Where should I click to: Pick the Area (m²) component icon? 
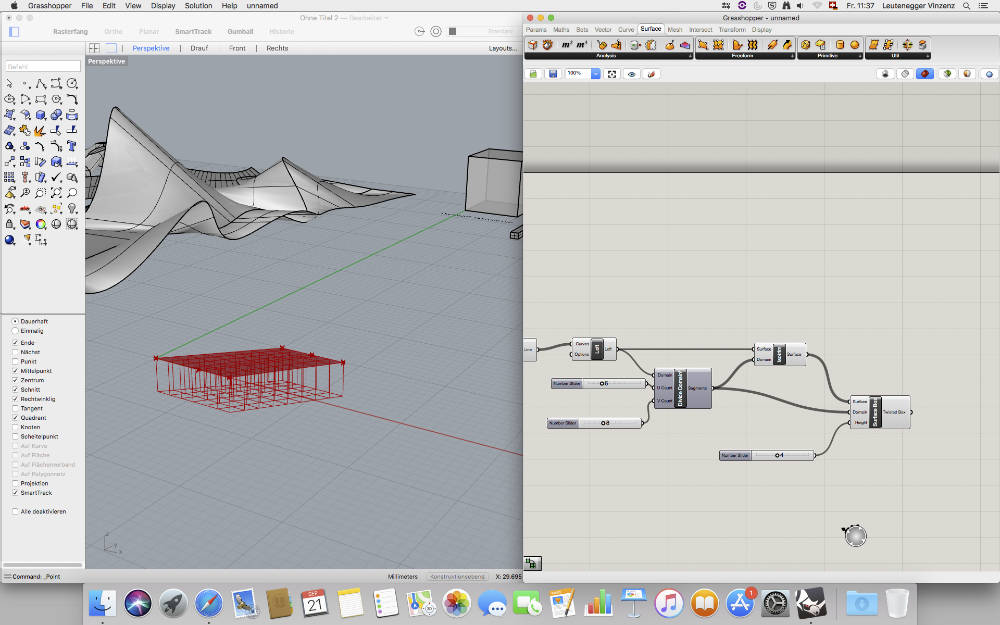coord(566,45)
